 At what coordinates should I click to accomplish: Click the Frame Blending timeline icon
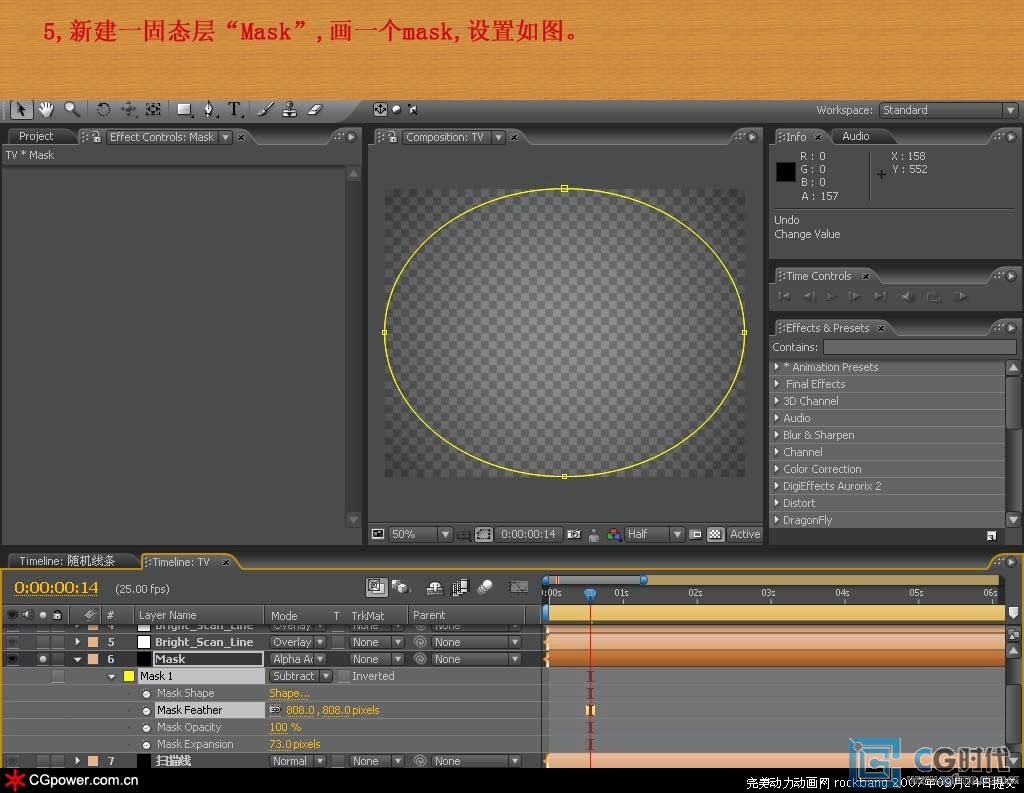pos(460,588)
